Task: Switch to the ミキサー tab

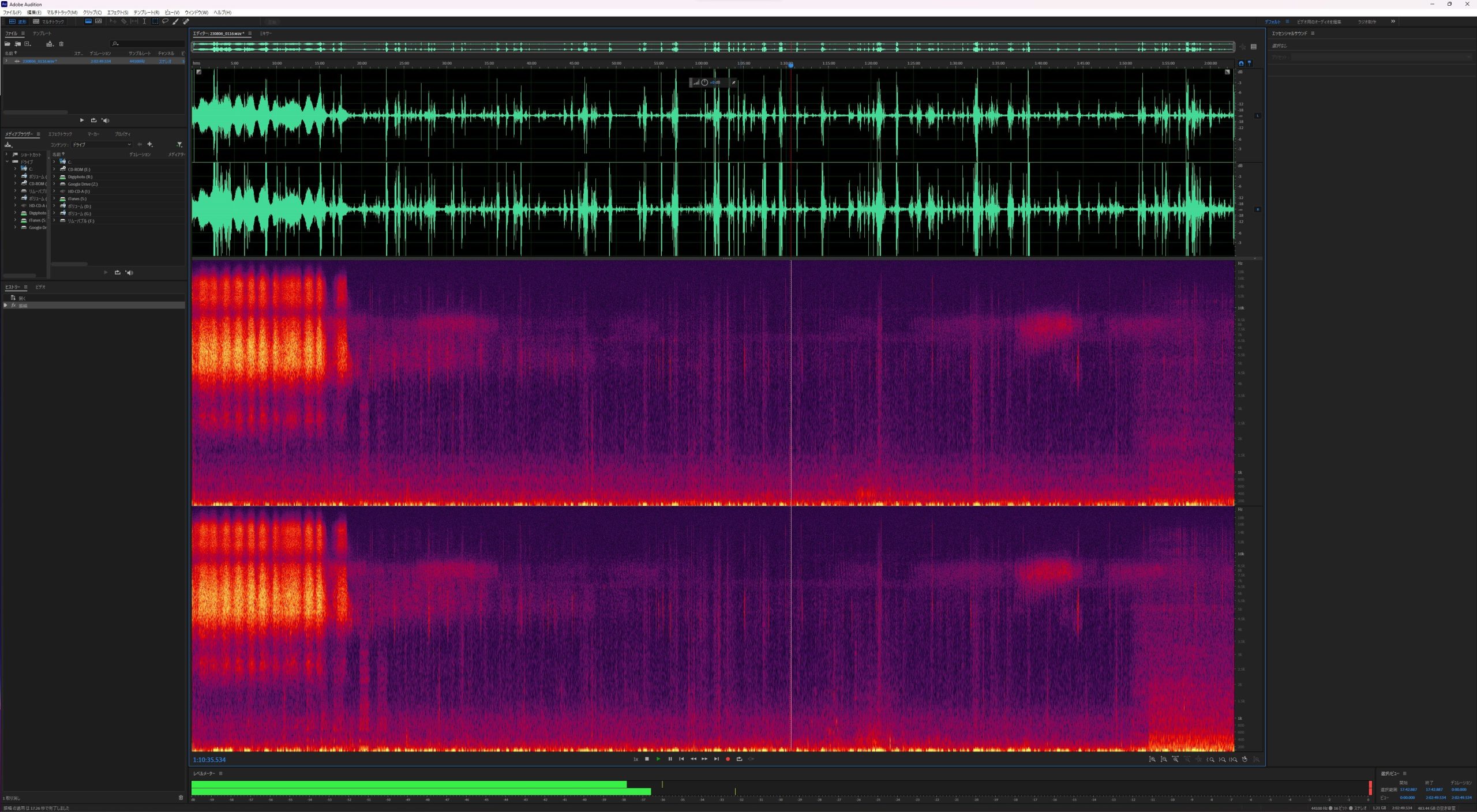Action: pyautogui.click(x=265, y=33)
